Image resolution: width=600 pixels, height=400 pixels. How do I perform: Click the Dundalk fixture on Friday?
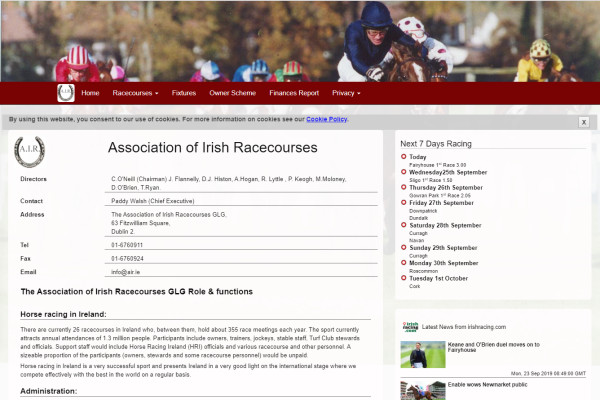coord(418,218)
